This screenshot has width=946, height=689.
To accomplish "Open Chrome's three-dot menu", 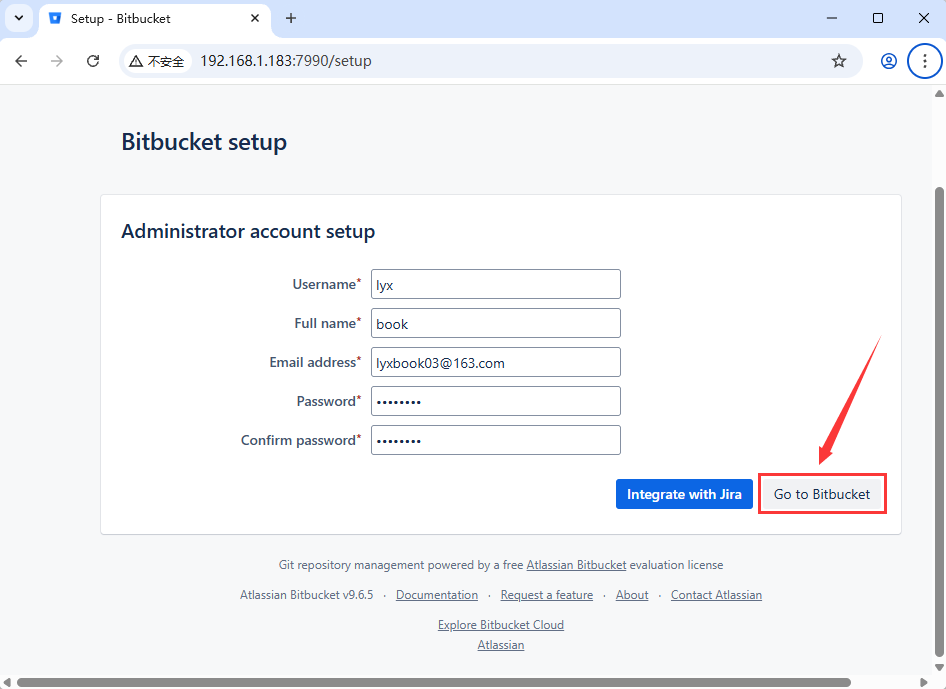I will pos(924,60).
